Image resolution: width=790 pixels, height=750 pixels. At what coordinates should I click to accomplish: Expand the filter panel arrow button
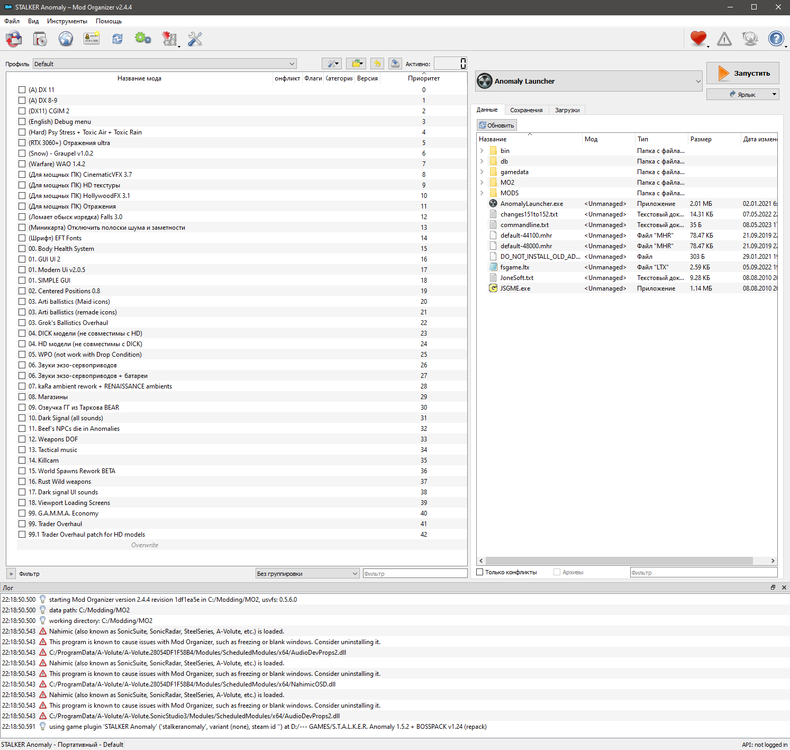[x=11, y=574]
